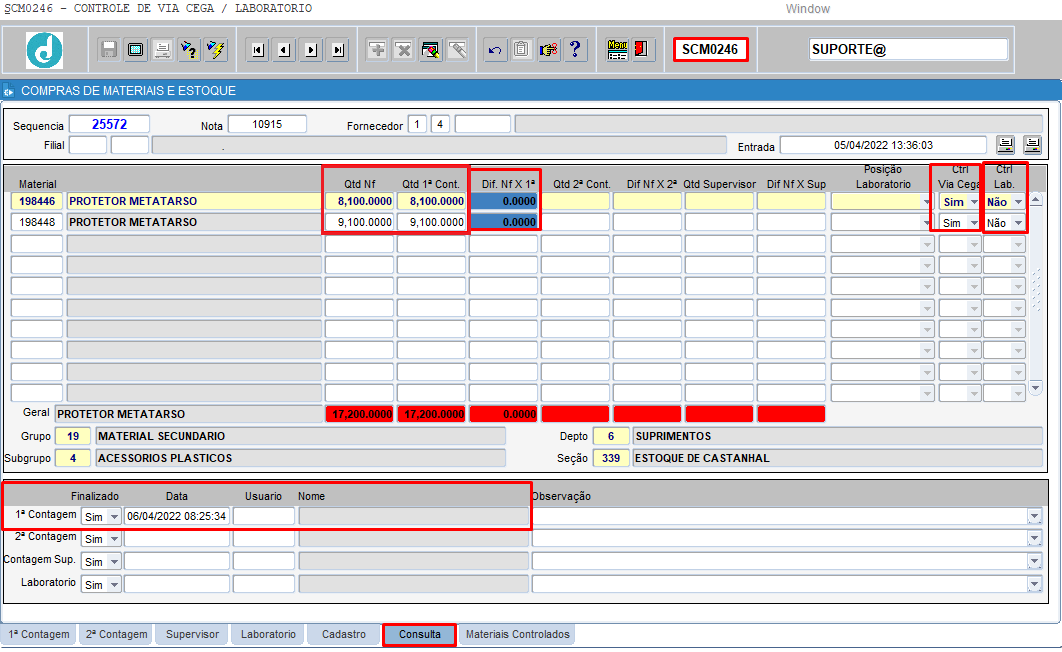
Task: Click the SCM0246 program code field
Action: [x=710, y=49]
